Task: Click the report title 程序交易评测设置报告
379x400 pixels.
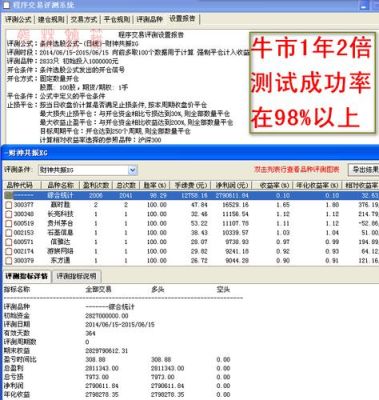Action: coord(151,35)
